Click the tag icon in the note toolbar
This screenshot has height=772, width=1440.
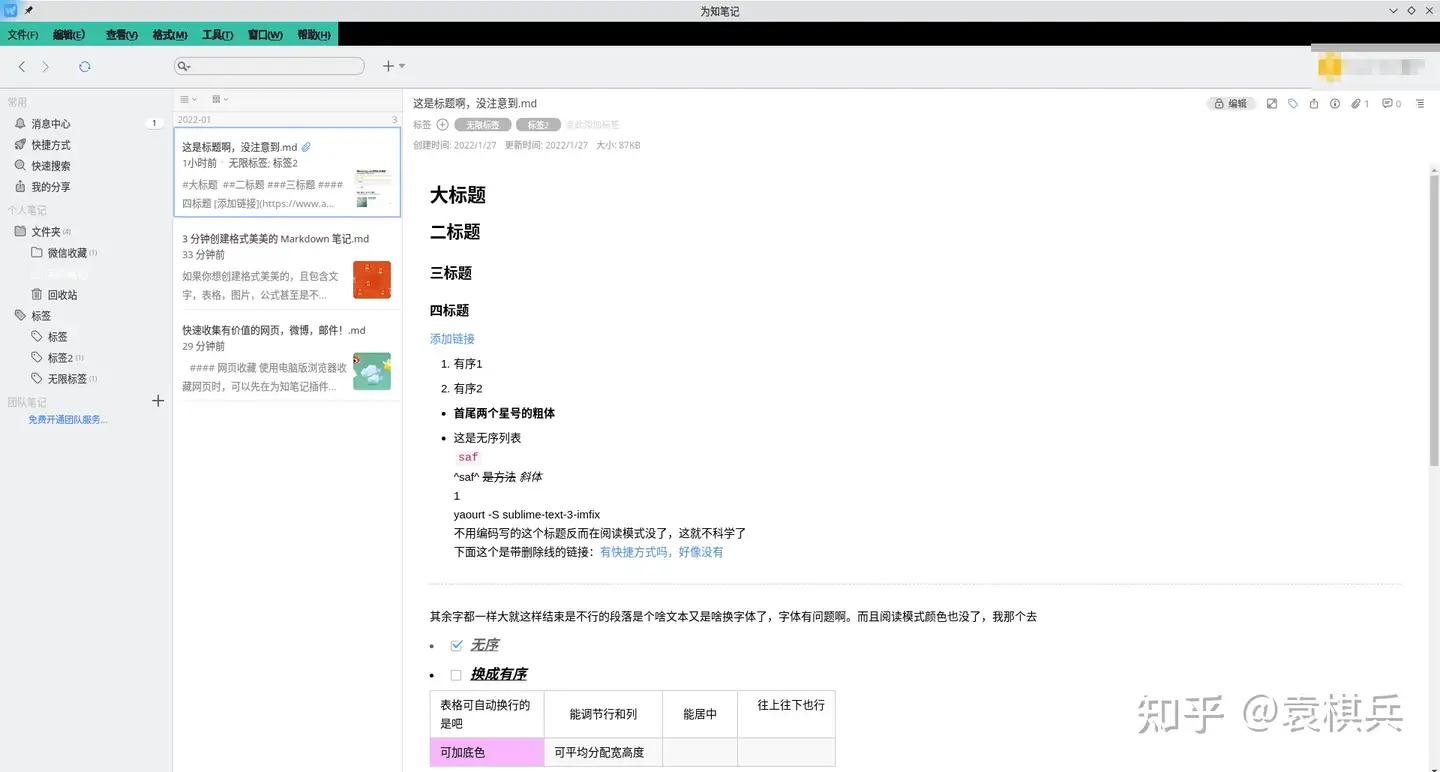click(1293, 104)
